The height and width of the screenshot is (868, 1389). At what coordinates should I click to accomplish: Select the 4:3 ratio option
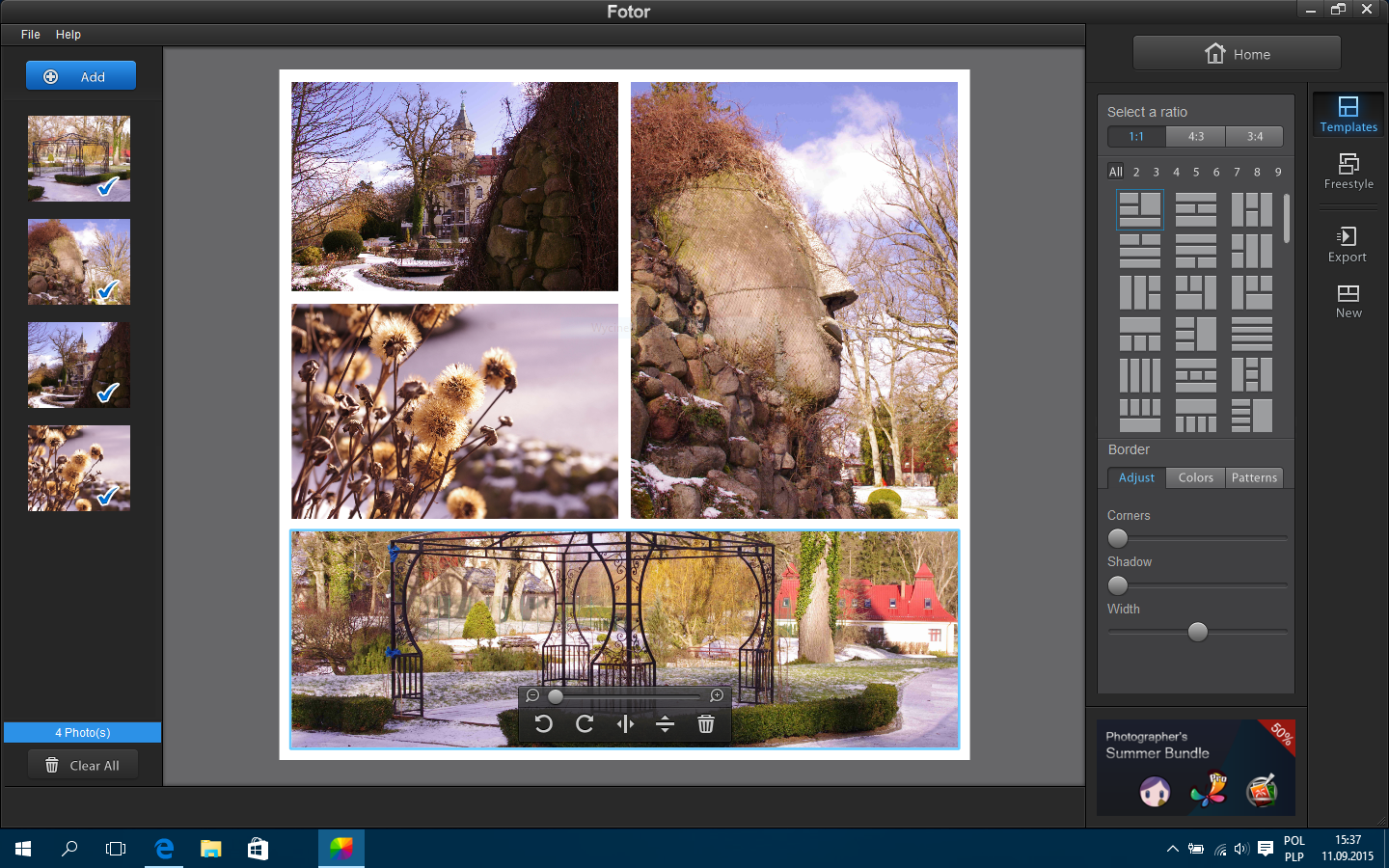[1196, 137]
